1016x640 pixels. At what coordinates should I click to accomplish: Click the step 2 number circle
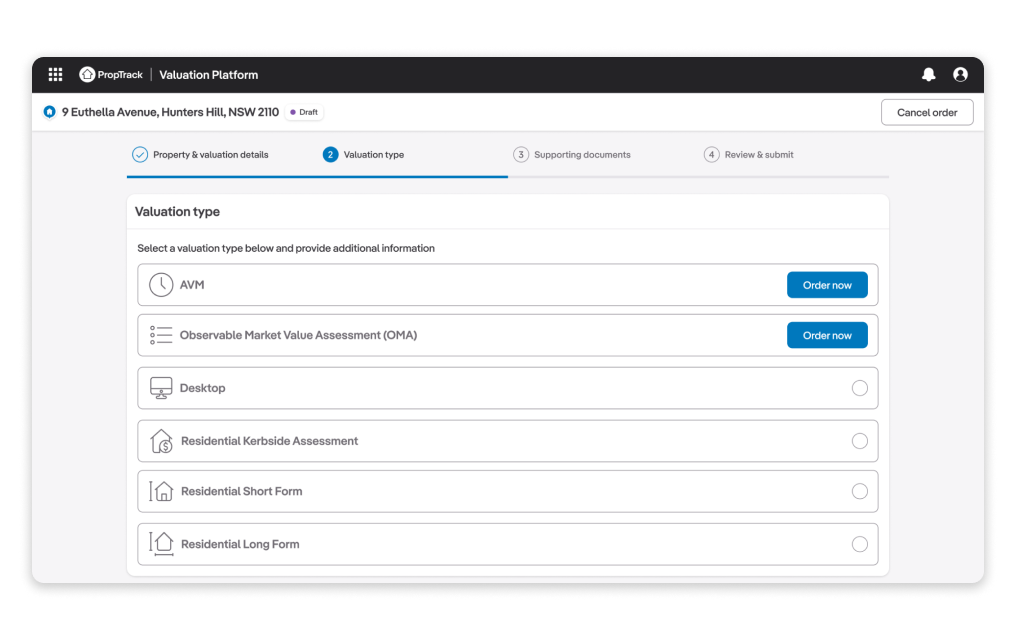[x=330, y=155]
